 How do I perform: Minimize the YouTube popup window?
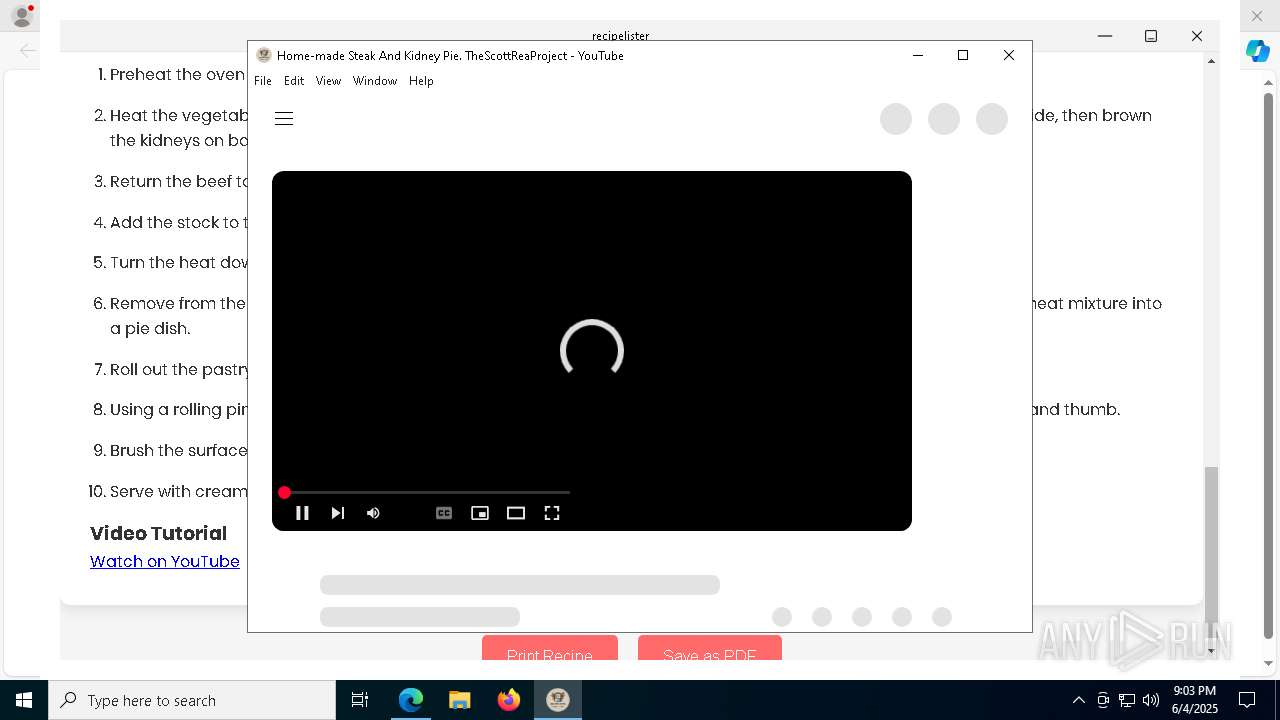[x=917, y=55]
